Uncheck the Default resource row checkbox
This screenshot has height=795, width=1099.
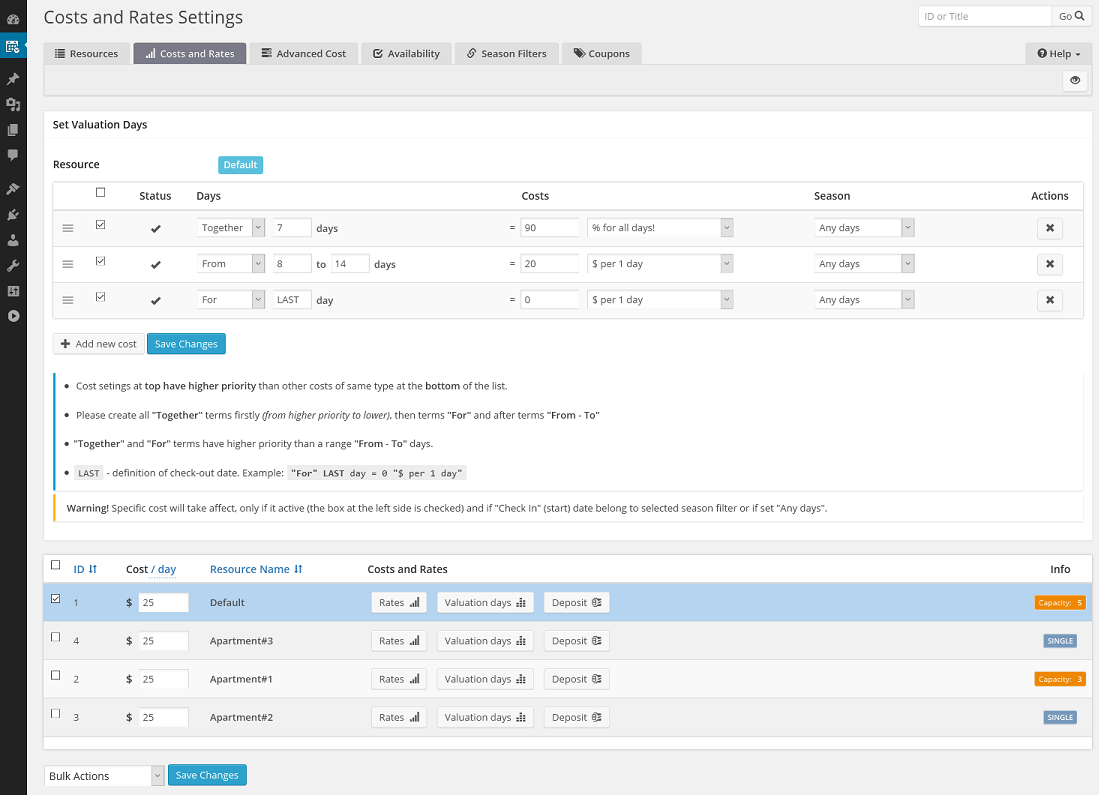click(55, 599)
